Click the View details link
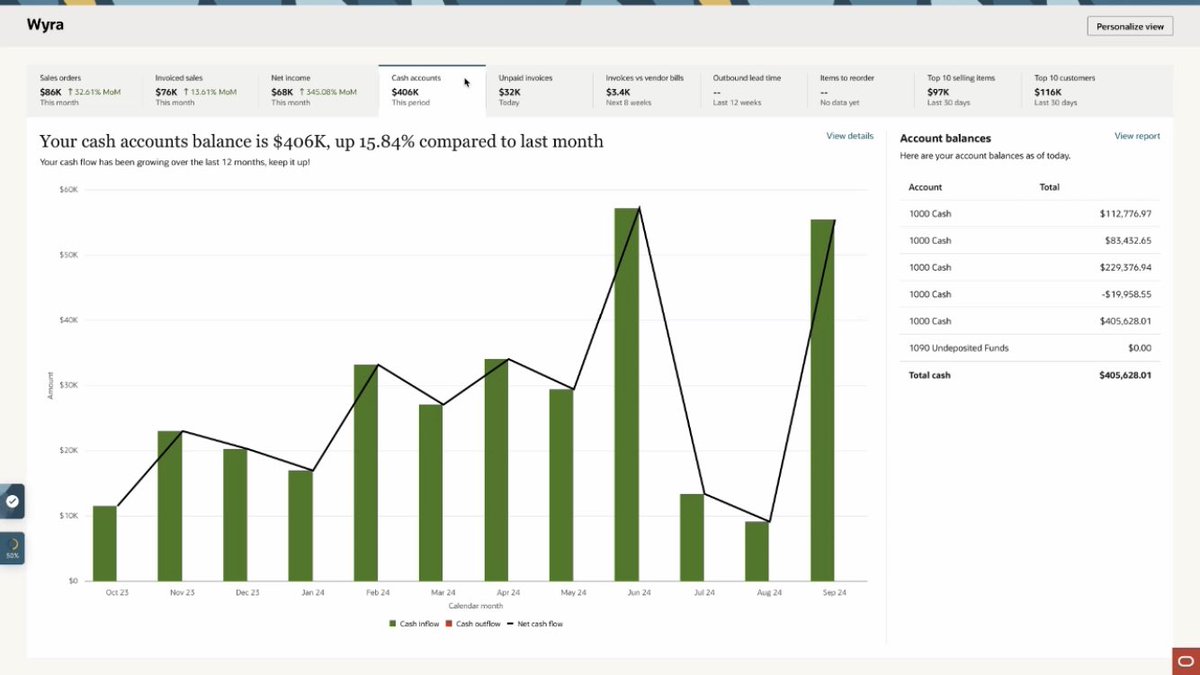The image size is (1200, 675). (x=849, y=136)
